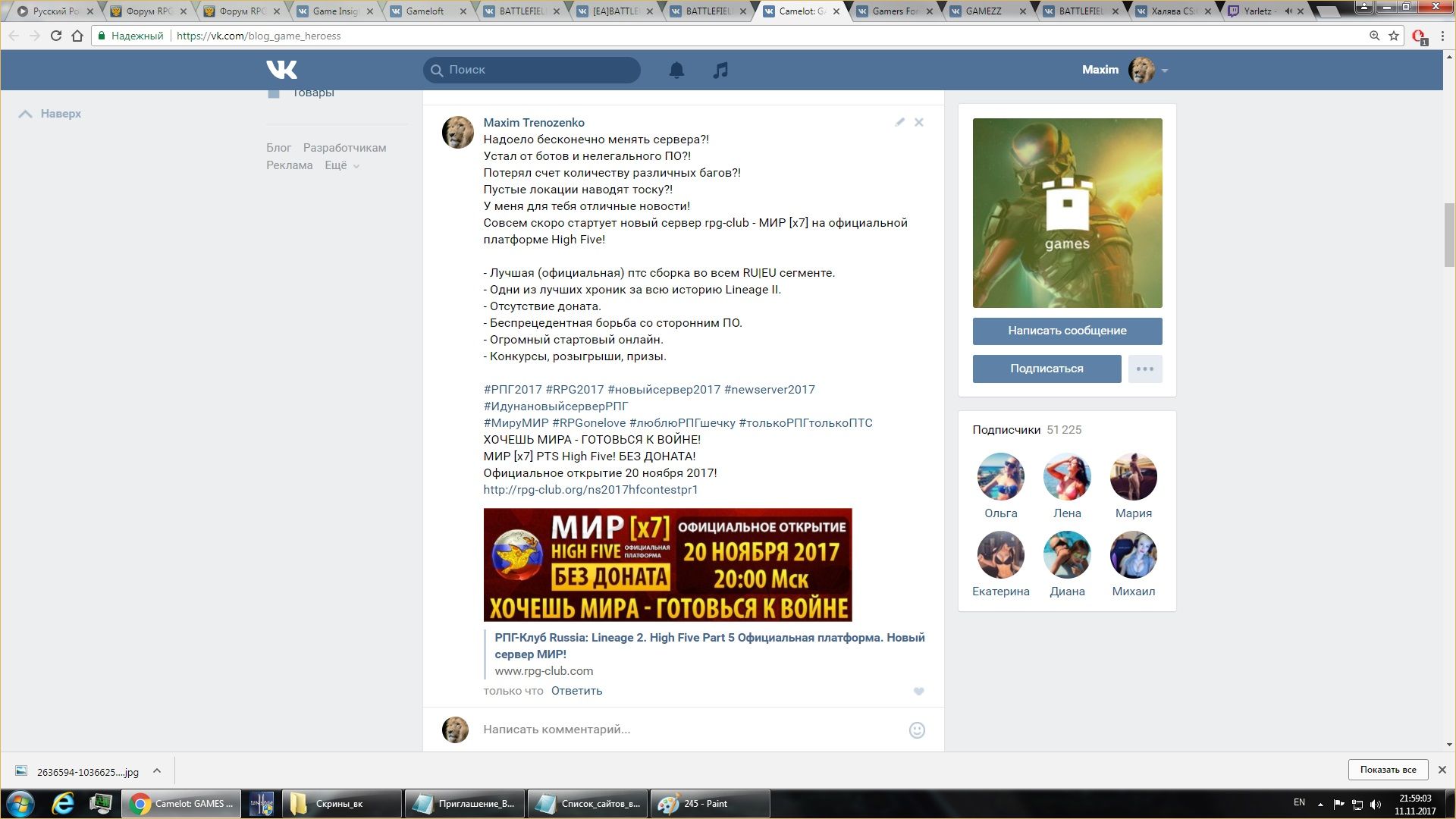
Task: Click the page vertical scrollbar thumb
Action: 1449,235
